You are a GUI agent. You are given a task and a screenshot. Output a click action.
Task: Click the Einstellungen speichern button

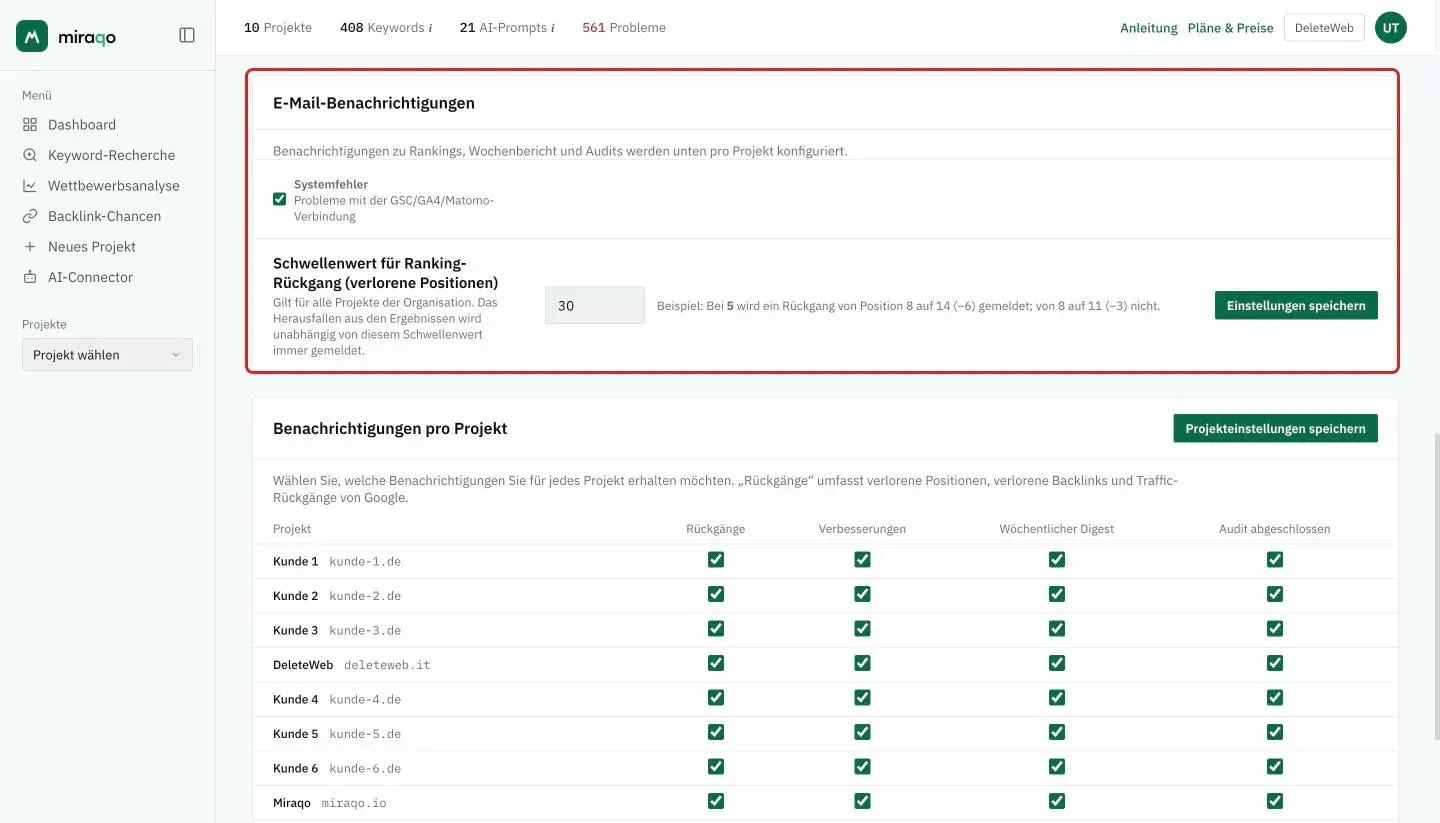click(x=1296, y=306)
